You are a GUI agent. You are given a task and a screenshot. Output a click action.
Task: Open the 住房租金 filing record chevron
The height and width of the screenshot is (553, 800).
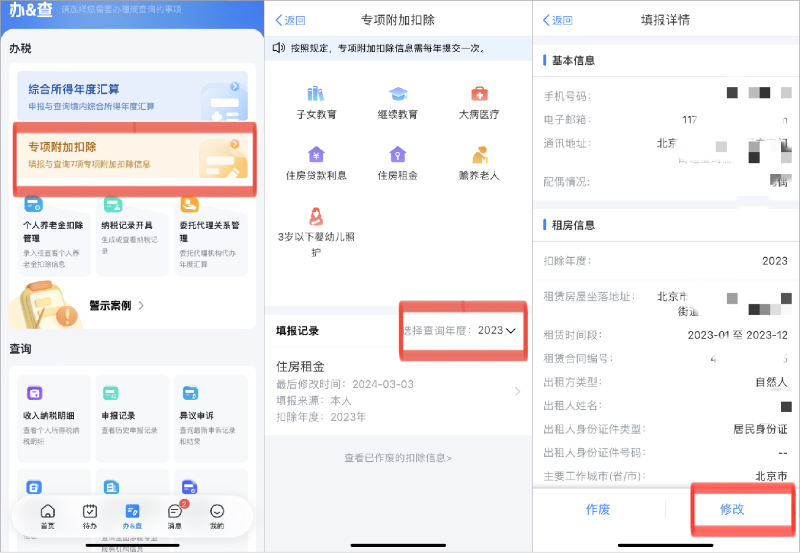point(517,391)
